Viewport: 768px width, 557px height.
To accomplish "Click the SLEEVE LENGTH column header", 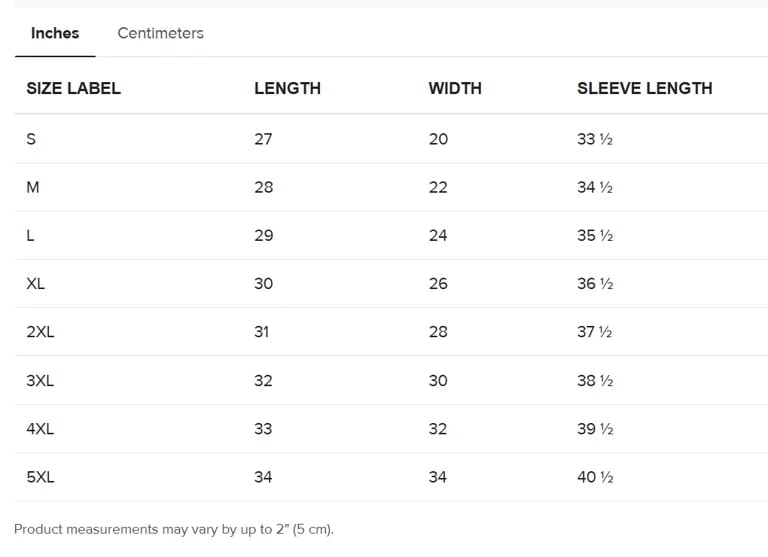I will click(644, 88).
